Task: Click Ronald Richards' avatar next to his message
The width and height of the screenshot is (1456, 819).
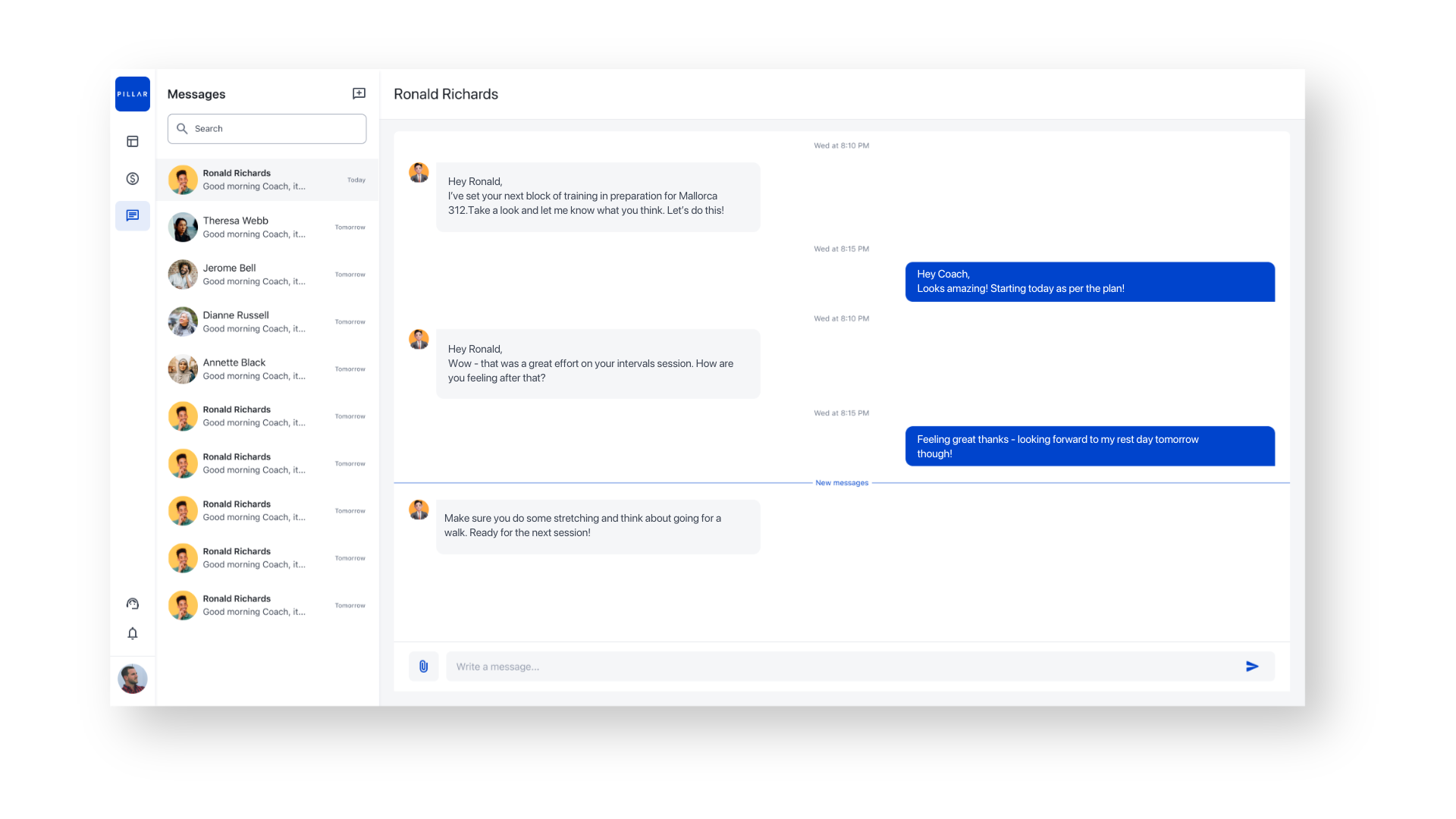Action: (x=419, y=172)
